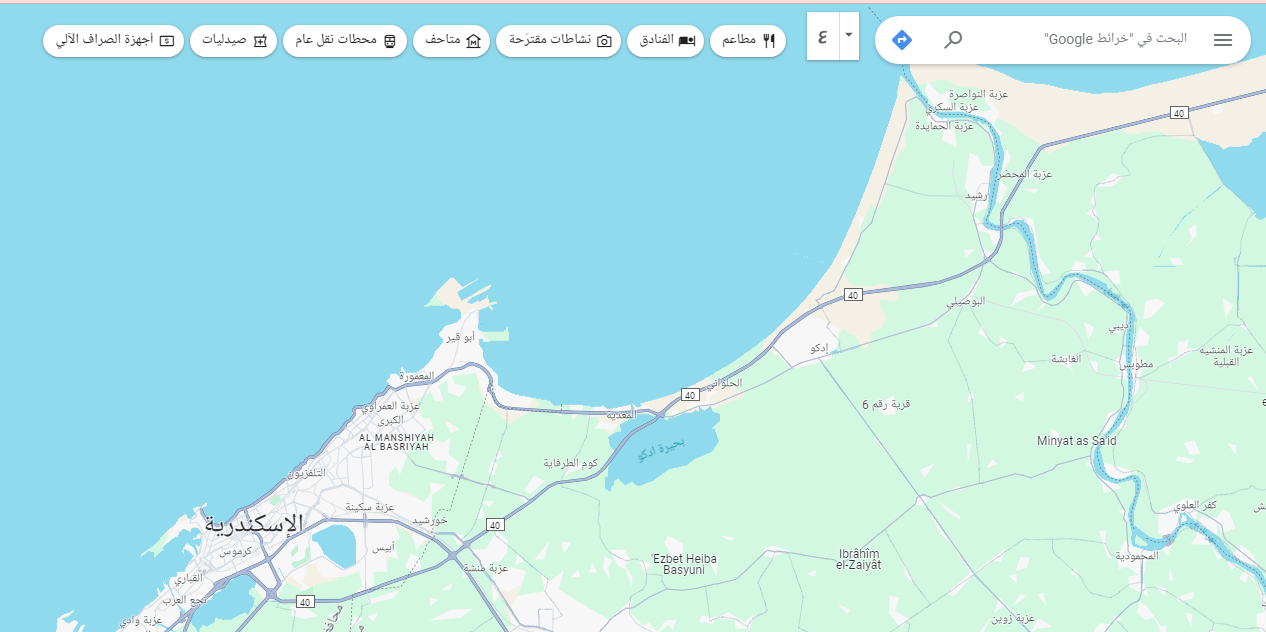
Task: Select the نشاطات مقترحة chip
Action: pos(558,41)
